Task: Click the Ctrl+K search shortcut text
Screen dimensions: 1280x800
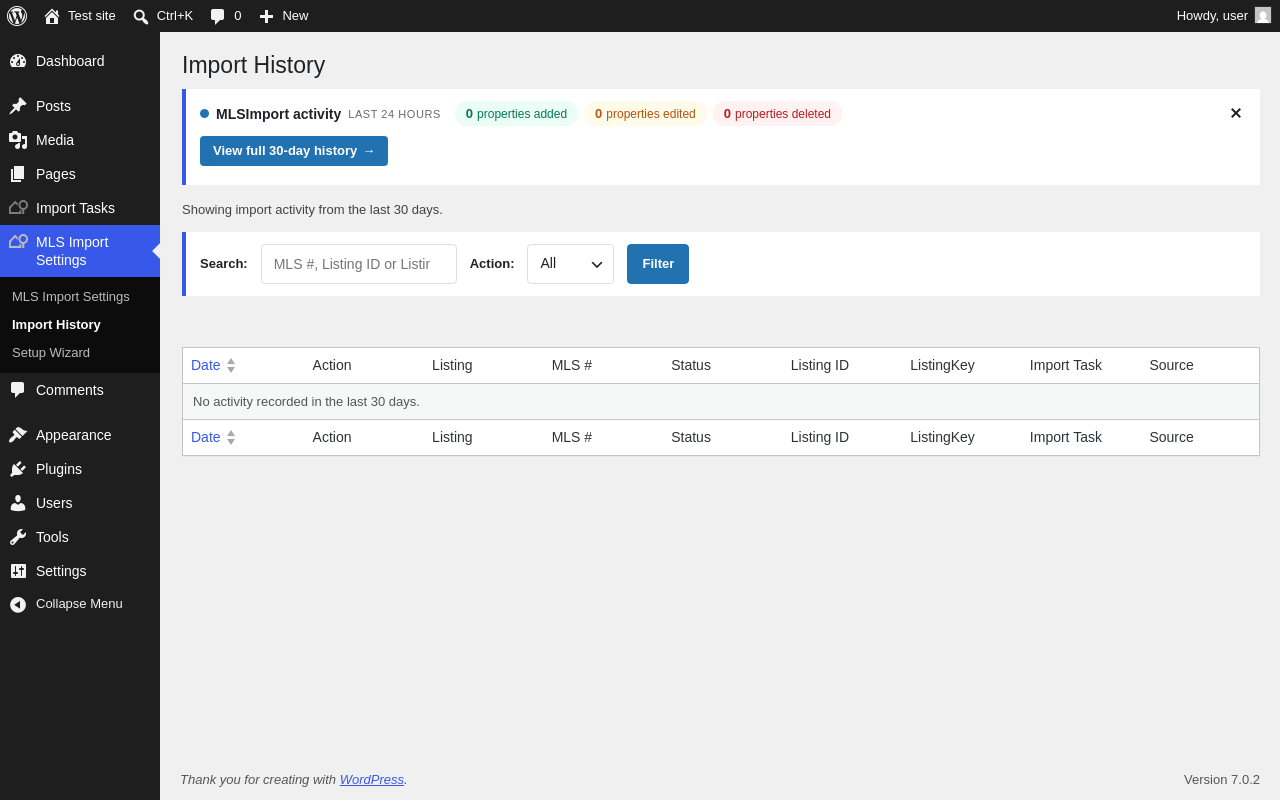Action: (175, 15)
